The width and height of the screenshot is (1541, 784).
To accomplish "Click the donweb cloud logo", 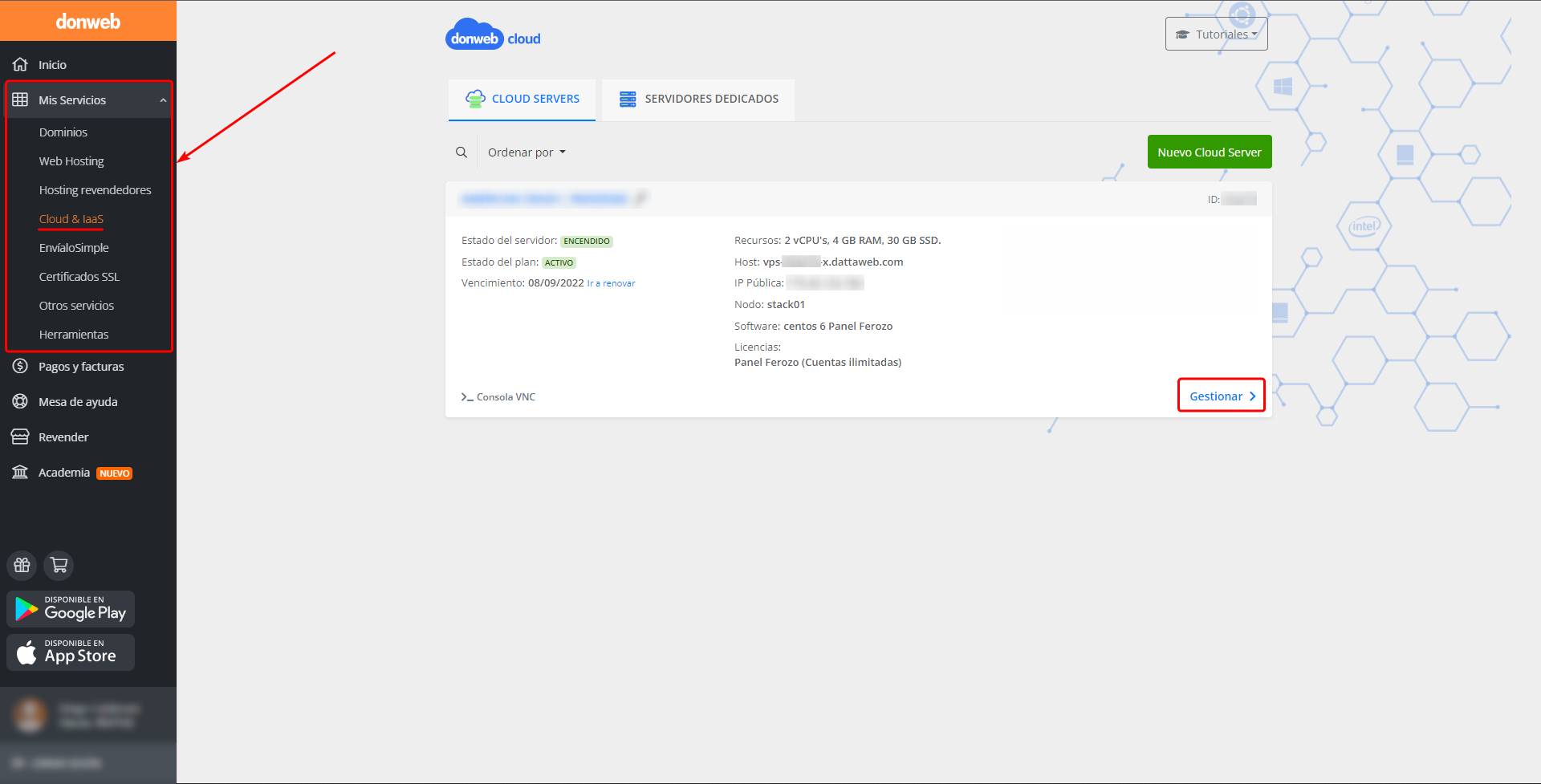I will click(493, 35).
